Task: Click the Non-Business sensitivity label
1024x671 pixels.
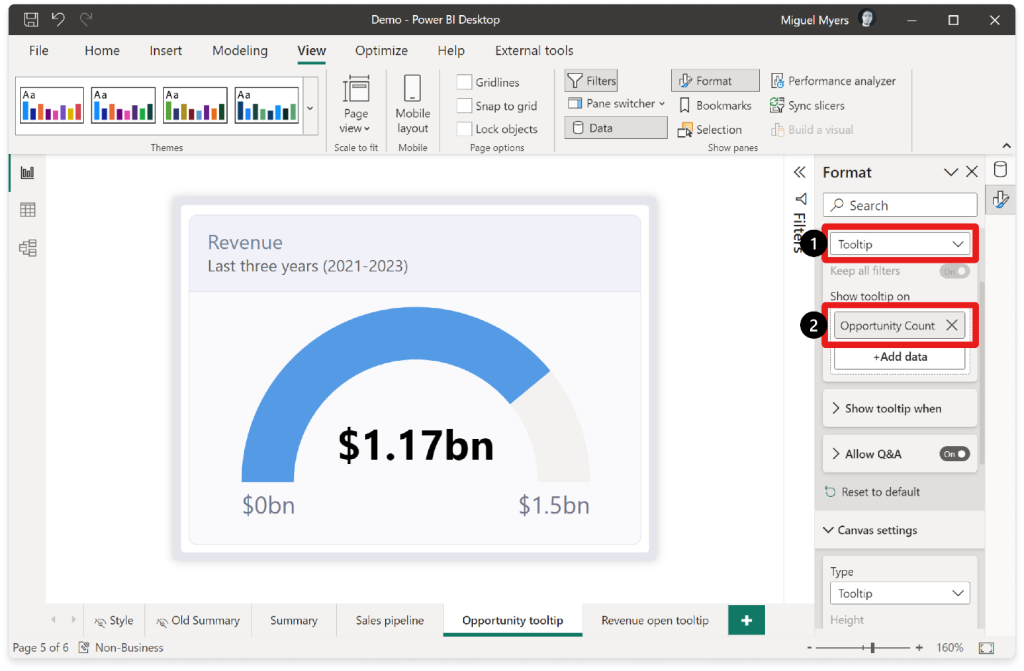Action: pos(121,647)
